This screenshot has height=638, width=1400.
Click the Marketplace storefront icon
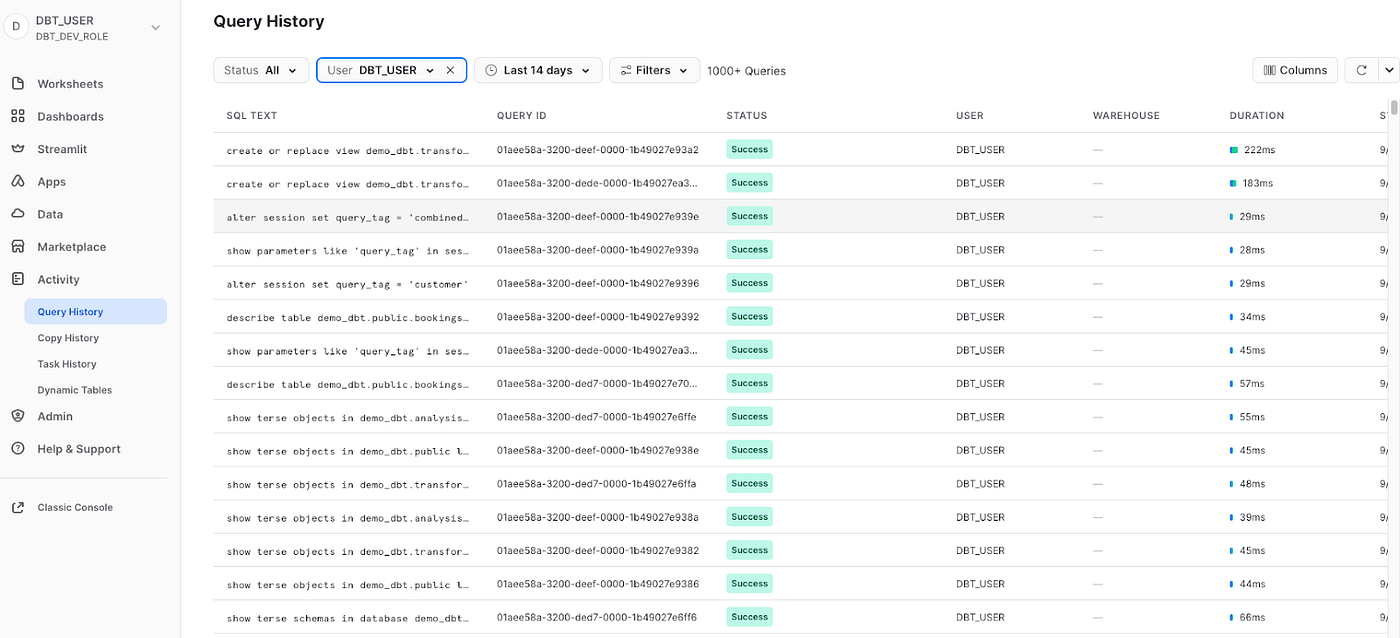17,247
